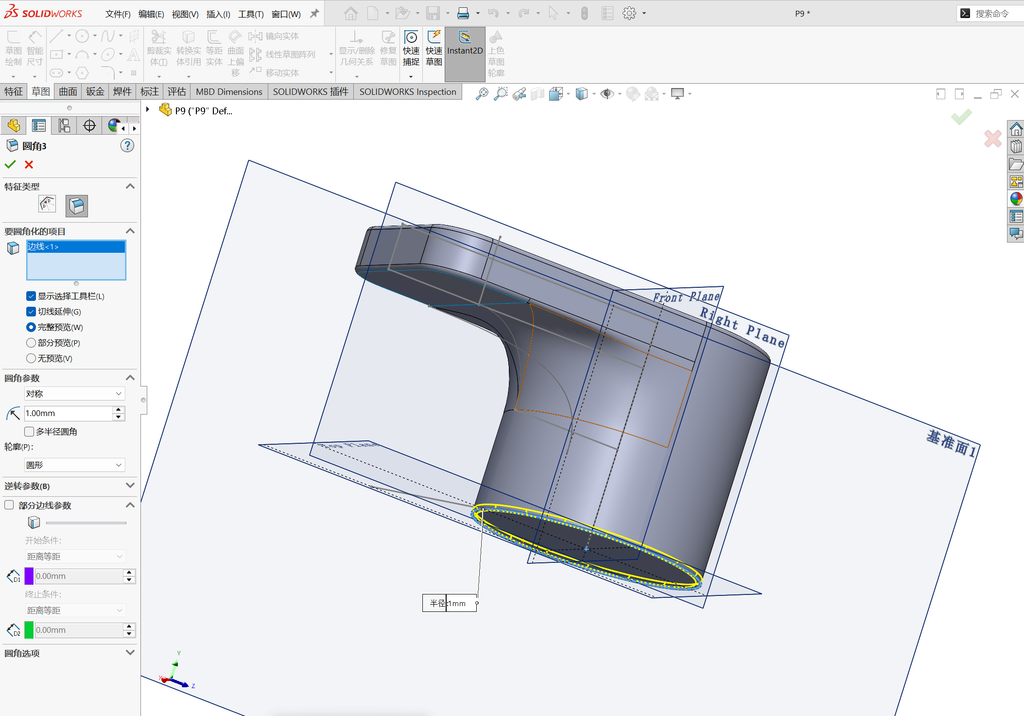Cancel via the graphics-area red X
1024x716 pixels.
(x=993, y=138)
